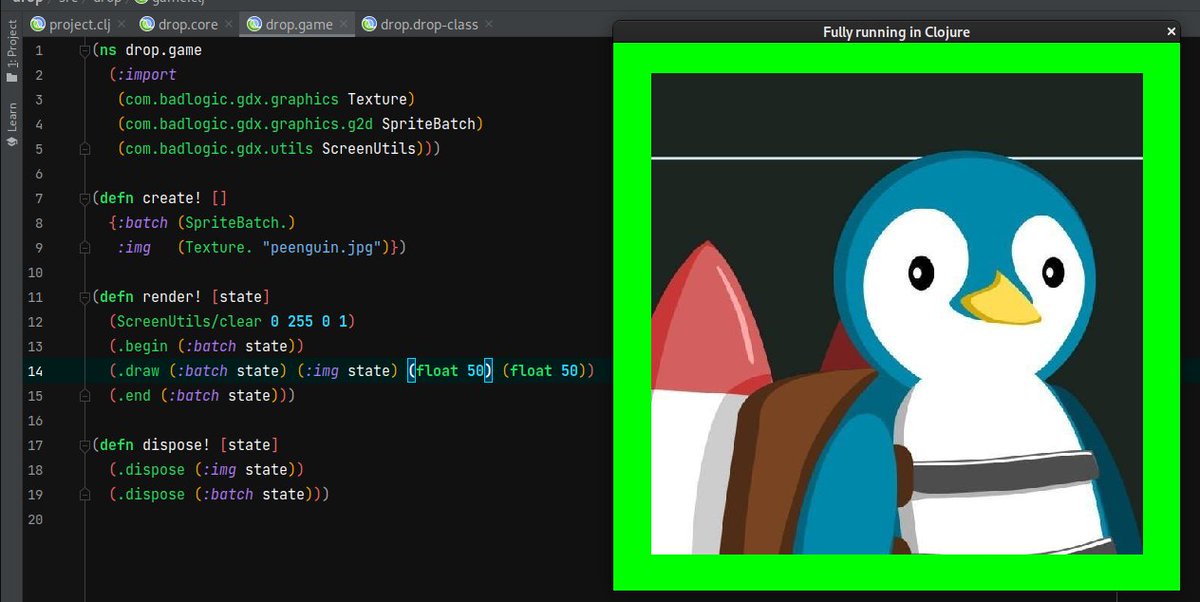Click line number 20 in the gutter
1200x602 pixels.
click(36, 519)
